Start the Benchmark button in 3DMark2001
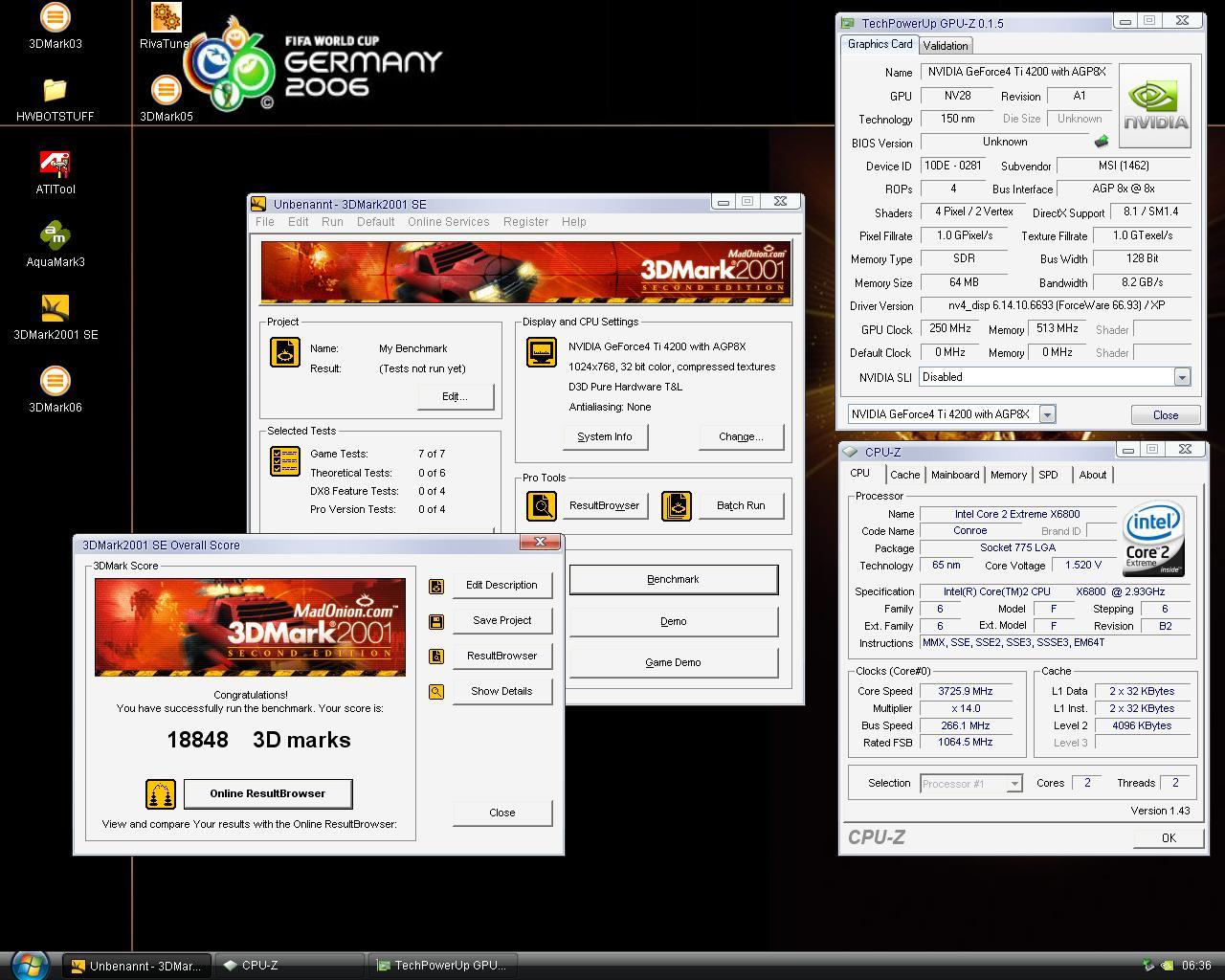The width and height of the screenshot is (1225, 980). [674, 579]
